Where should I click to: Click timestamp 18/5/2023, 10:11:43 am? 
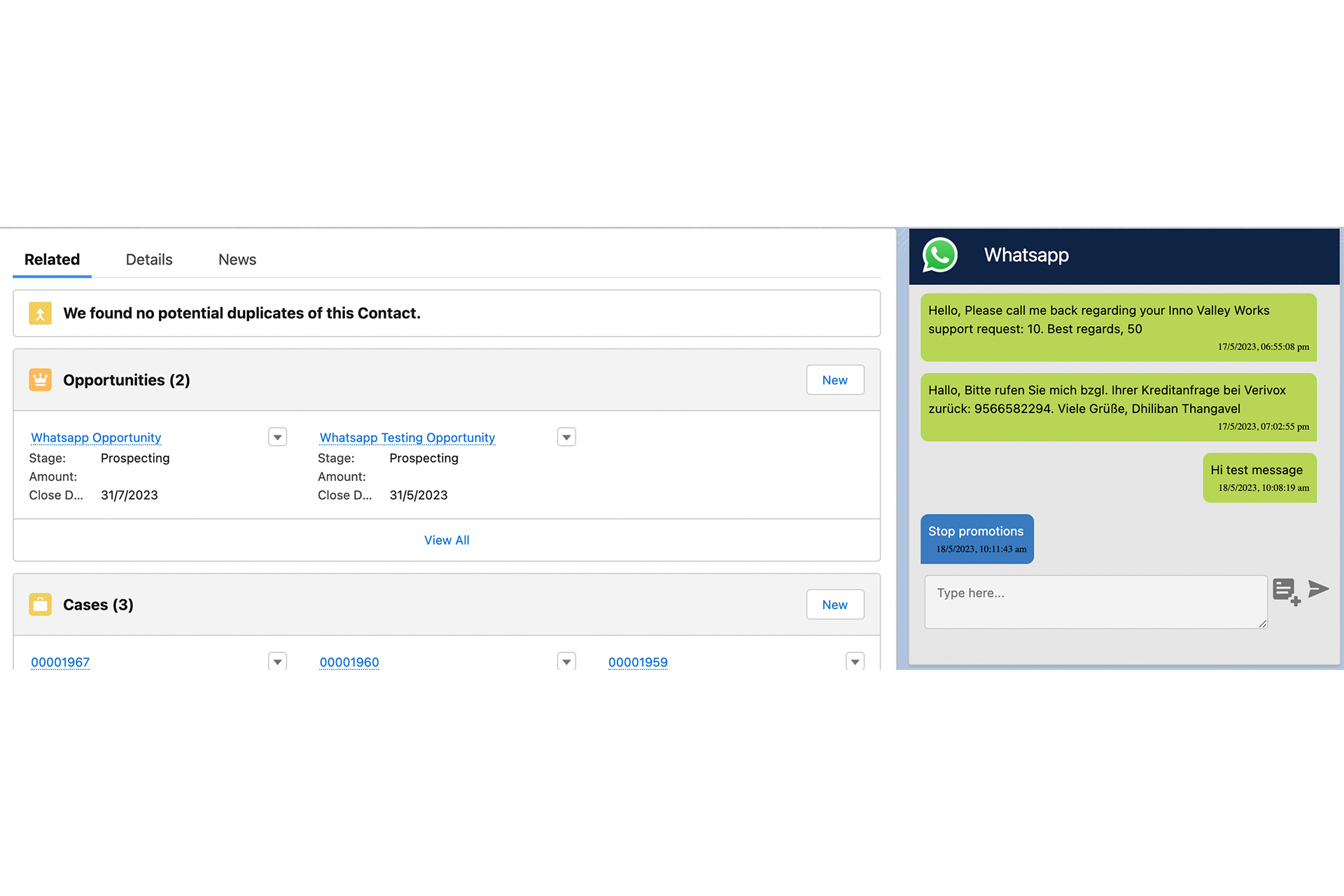pos(981,549)
